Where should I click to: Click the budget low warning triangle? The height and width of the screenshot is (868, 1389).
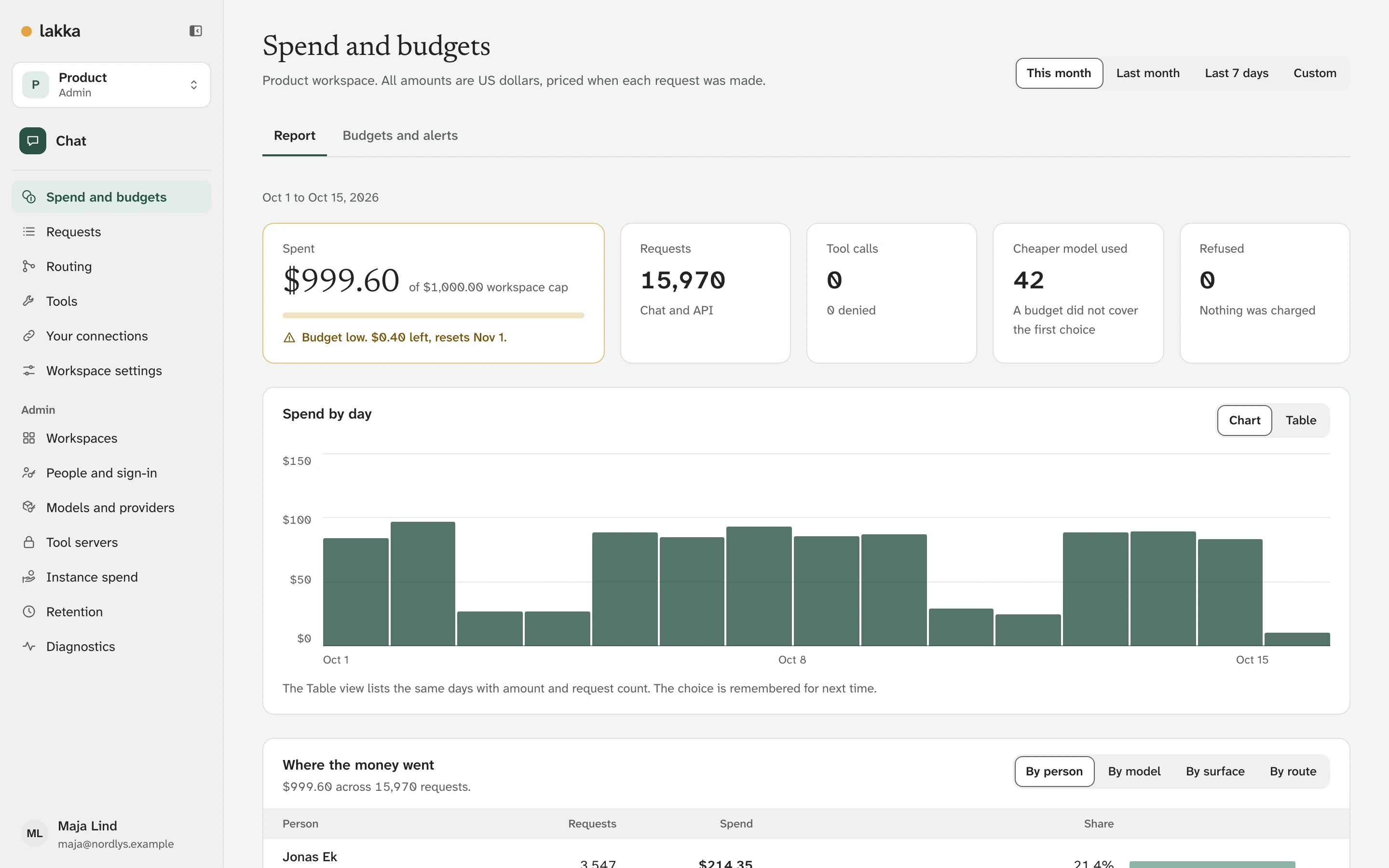289,338
